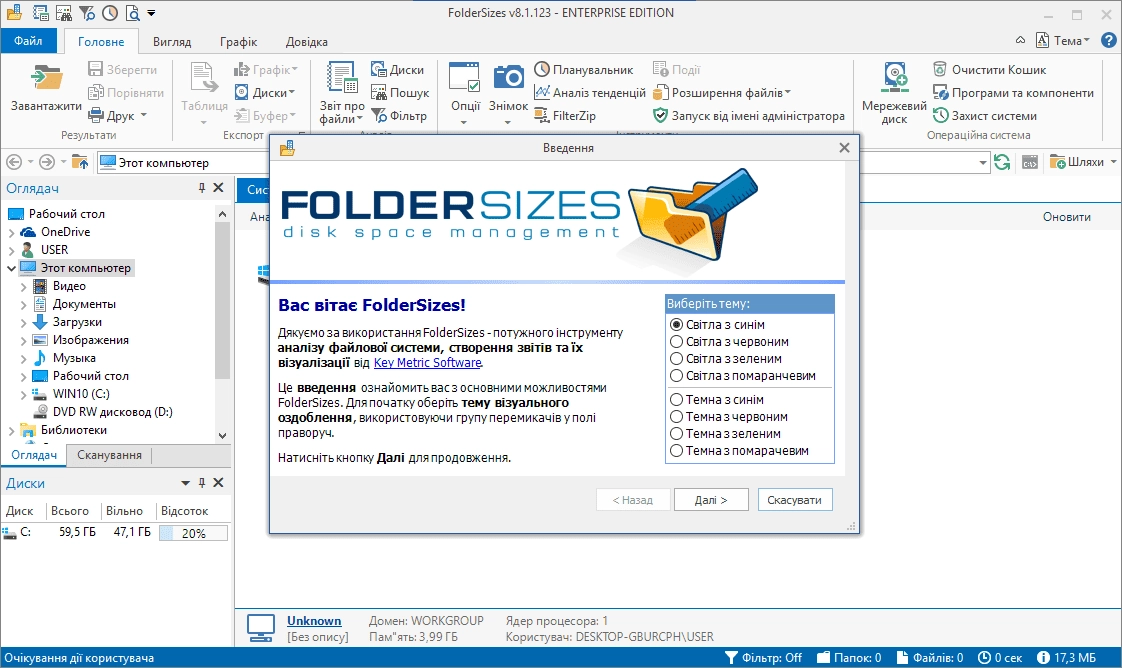Open the Друк printer tool

[x=117, y=115]
